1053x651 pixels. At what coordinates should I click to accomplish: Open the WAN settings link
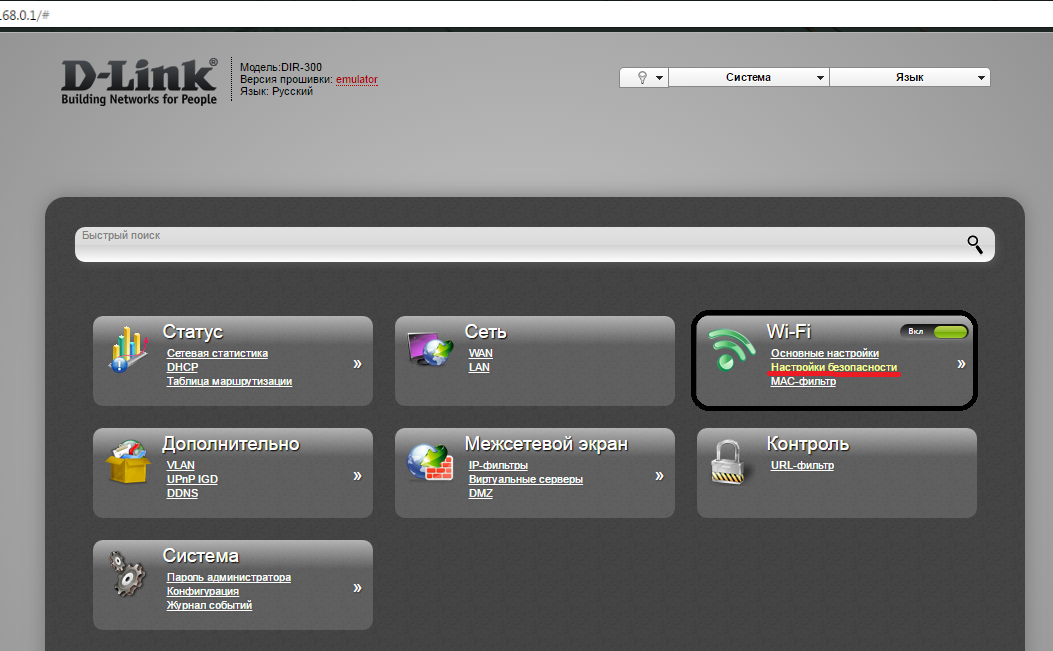pos(480,353)
